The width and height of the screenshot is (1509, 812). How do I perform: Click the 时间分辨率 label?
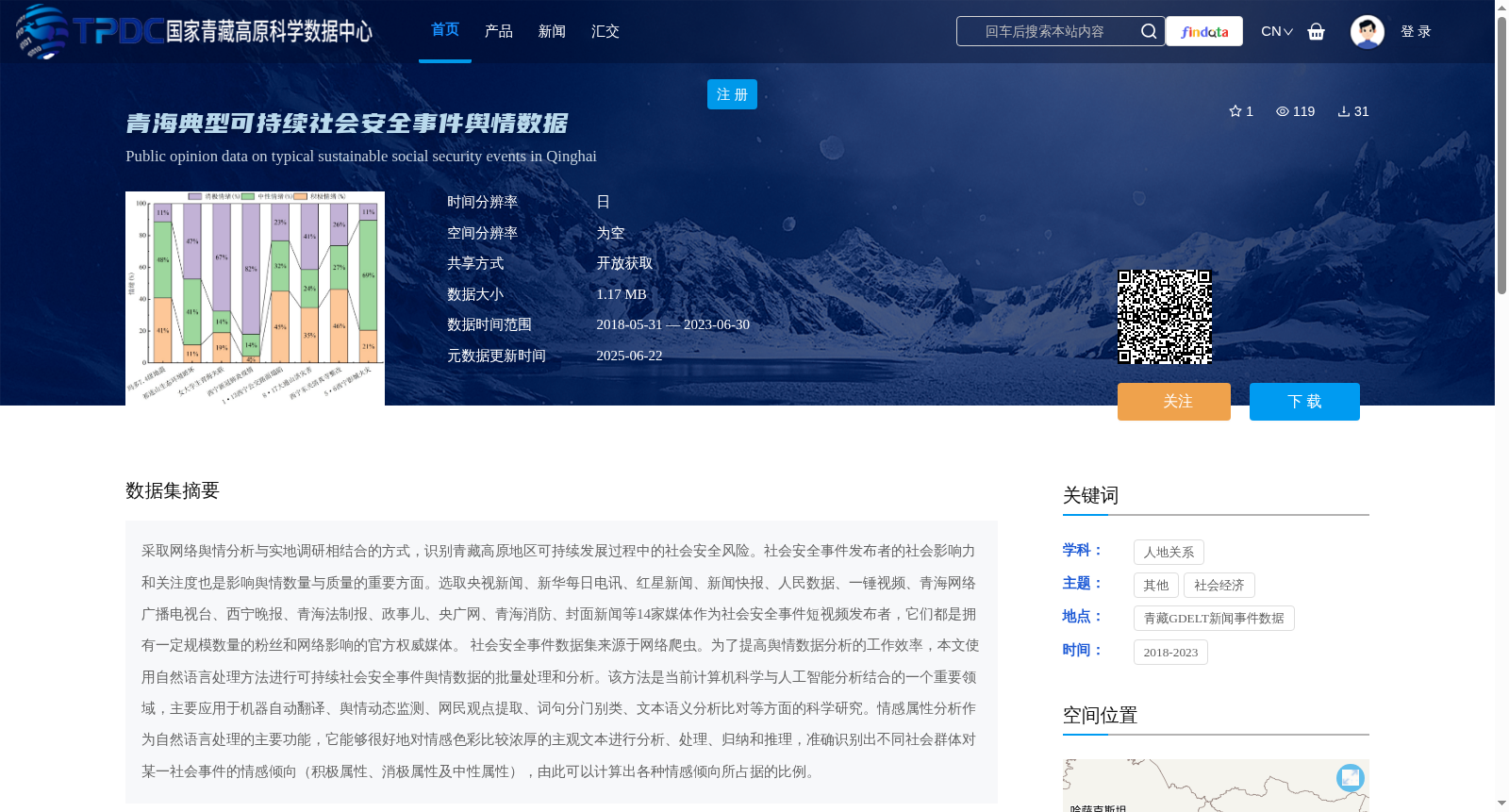click(x=483, y=202)
